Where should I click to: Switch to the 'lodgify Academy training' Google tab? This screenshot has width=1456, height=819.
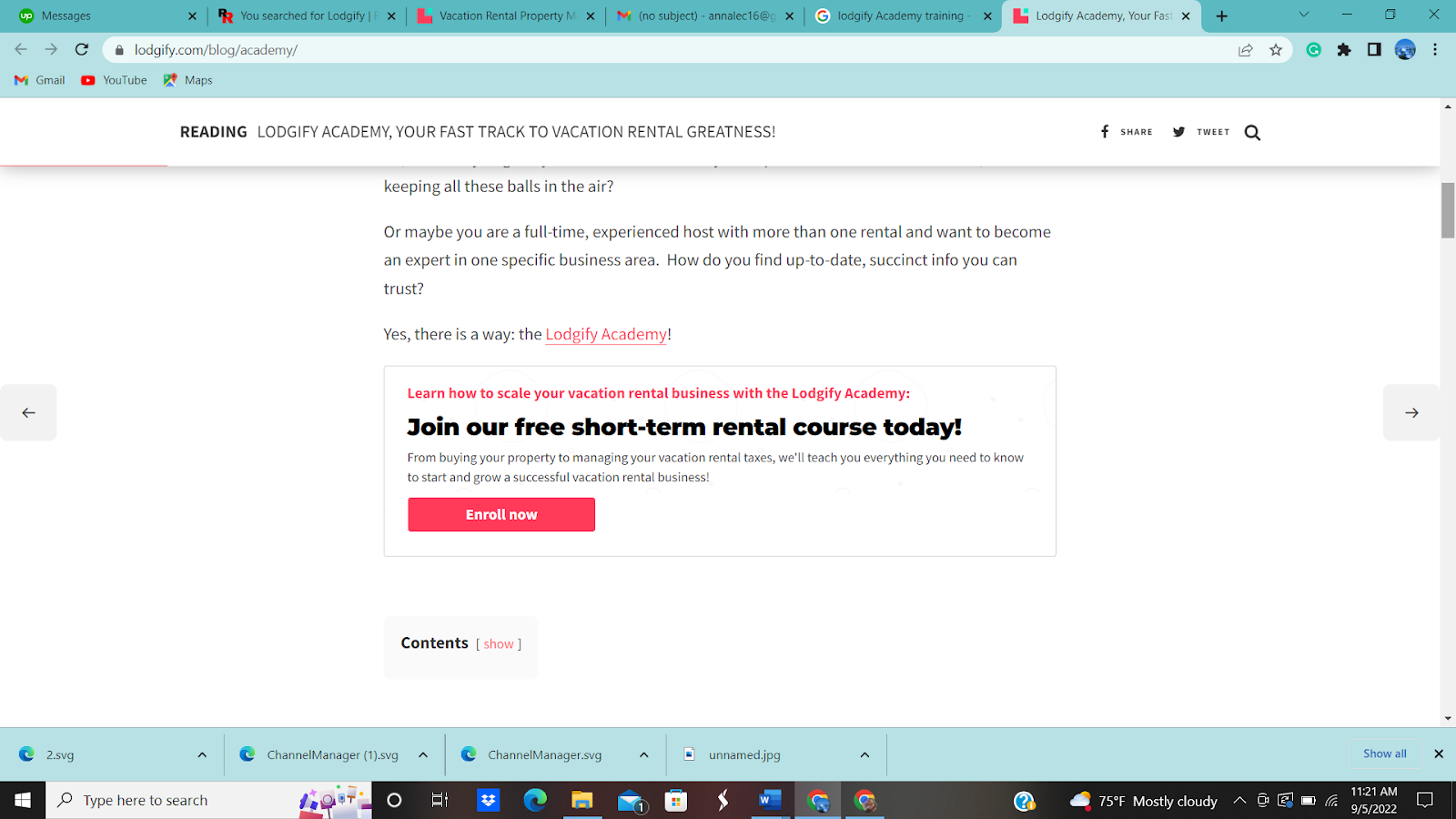tap(904, 16)
